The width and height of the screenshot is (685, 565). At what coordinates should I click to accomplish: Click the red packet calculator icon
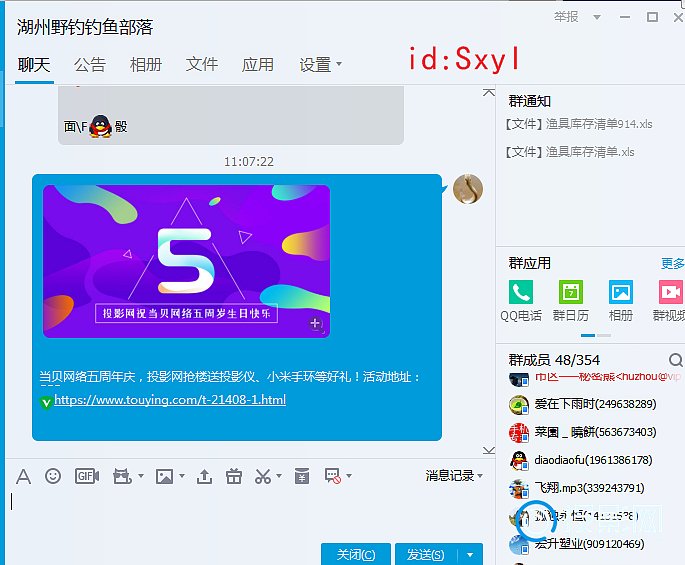302,476
